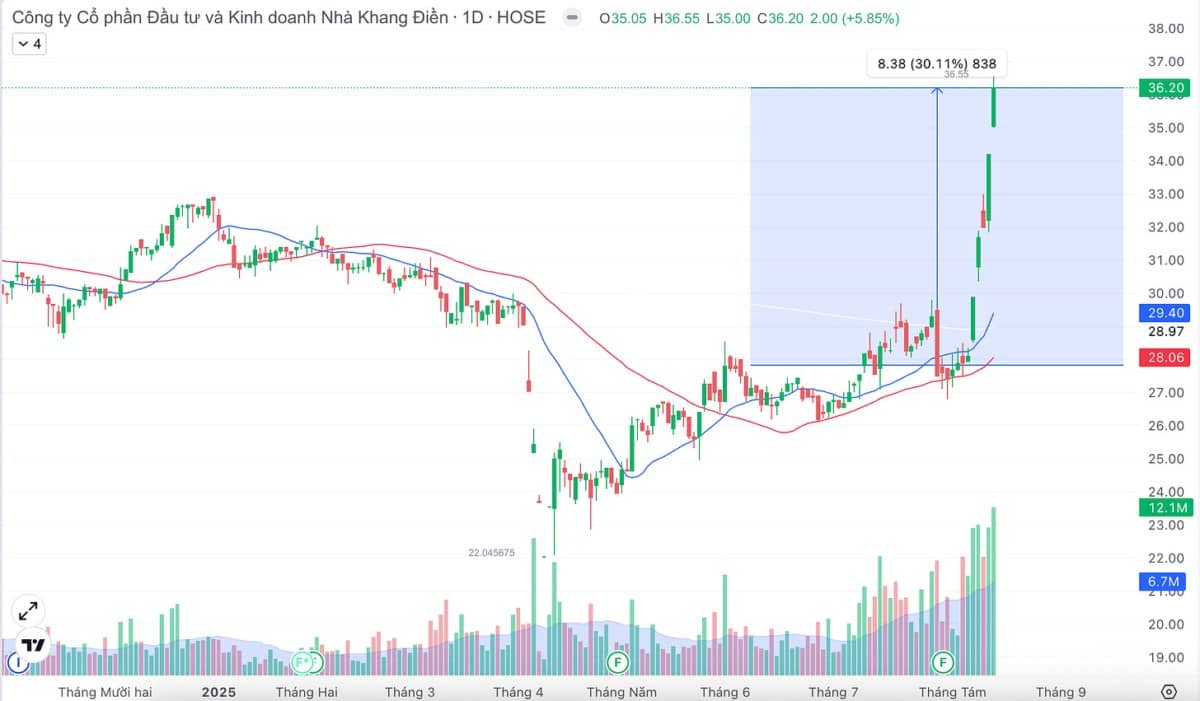Click the H36.55 high value
Screen dimensions: 1200x701
click(677, 18)
